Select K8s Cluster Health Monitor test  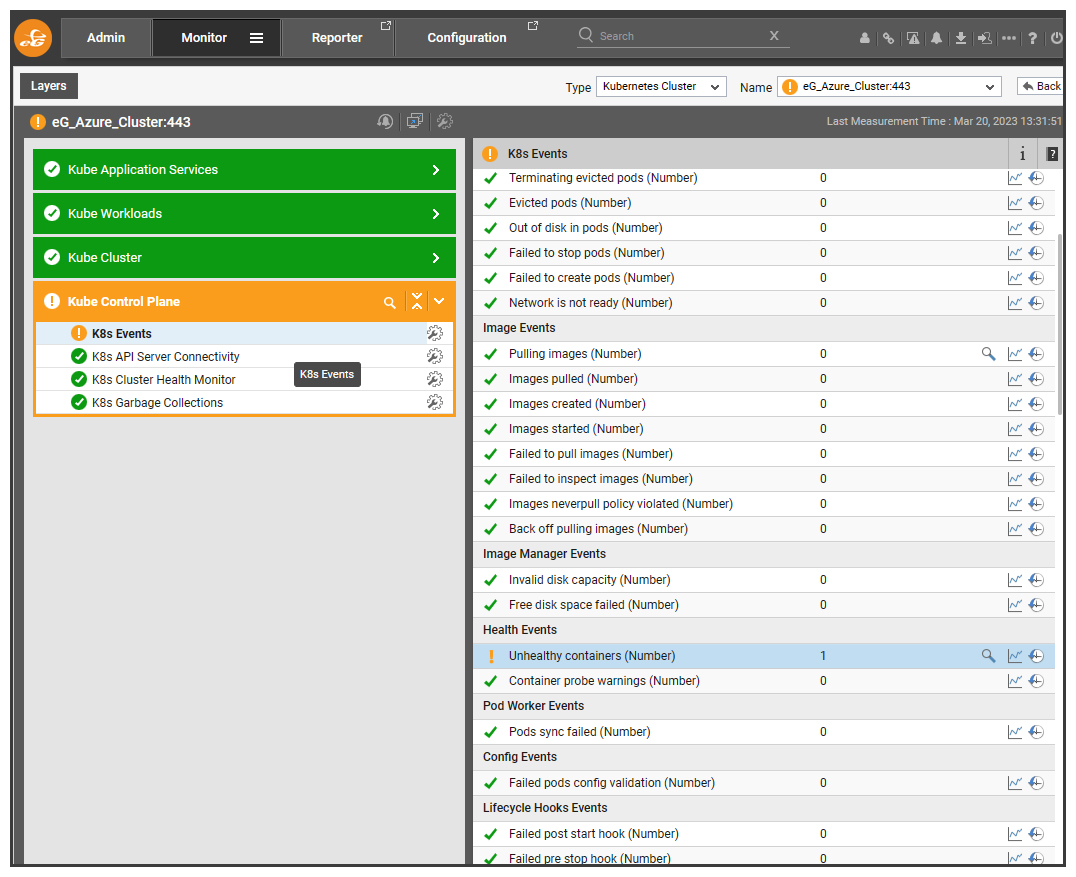[163, 379]
